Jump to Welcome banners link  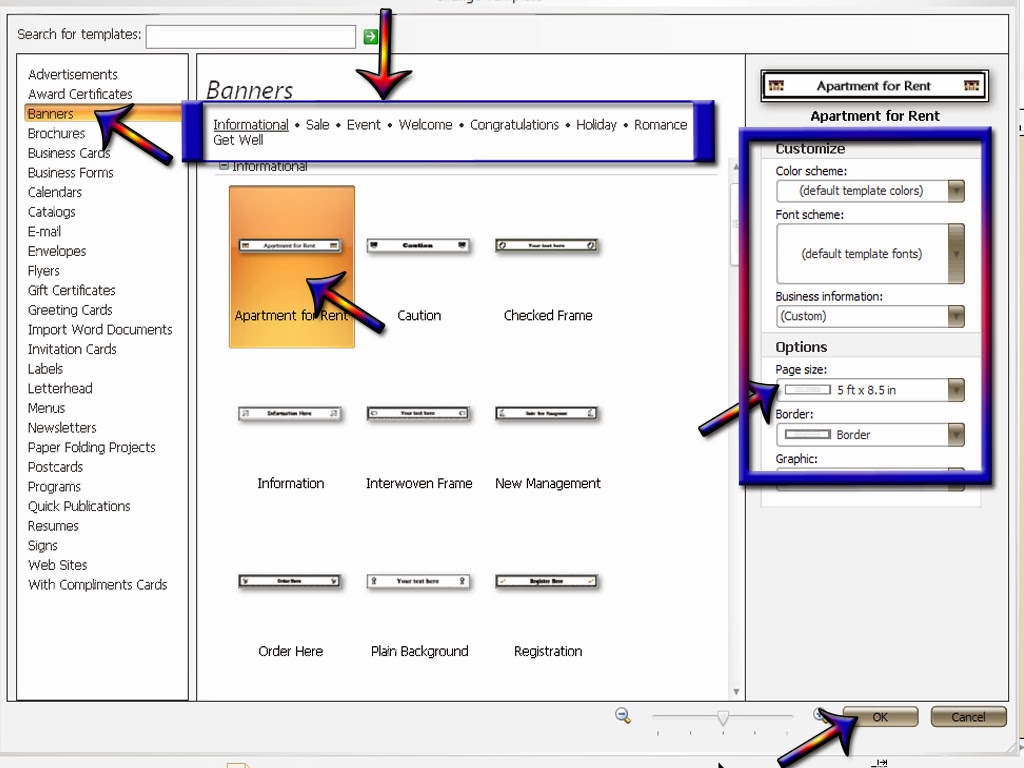[x=425, y=124]
